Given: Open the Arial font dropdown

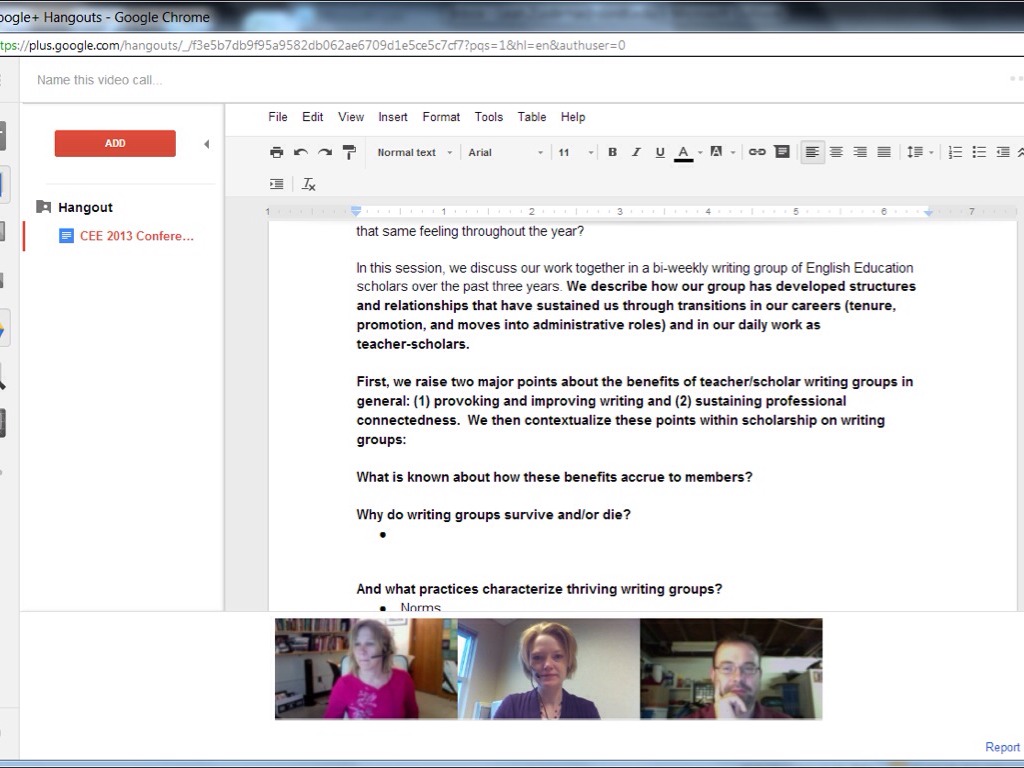Looking at the screenshot, I should pos(505,152).
